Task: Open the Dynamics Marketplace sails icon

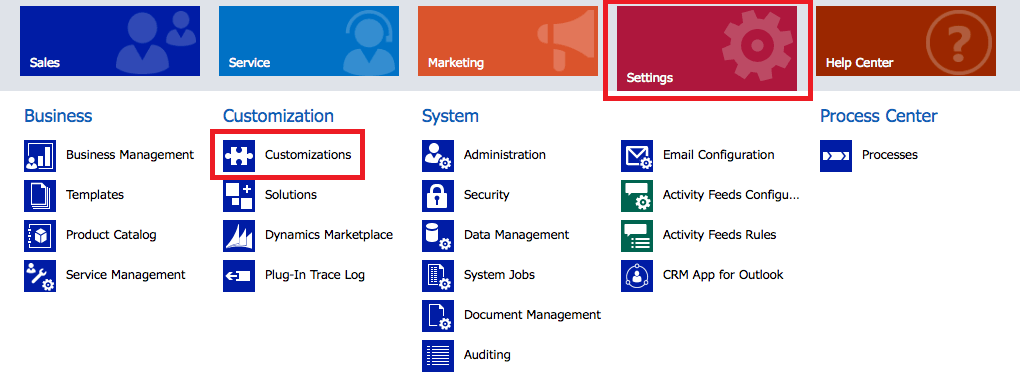Action: (239, 235)
